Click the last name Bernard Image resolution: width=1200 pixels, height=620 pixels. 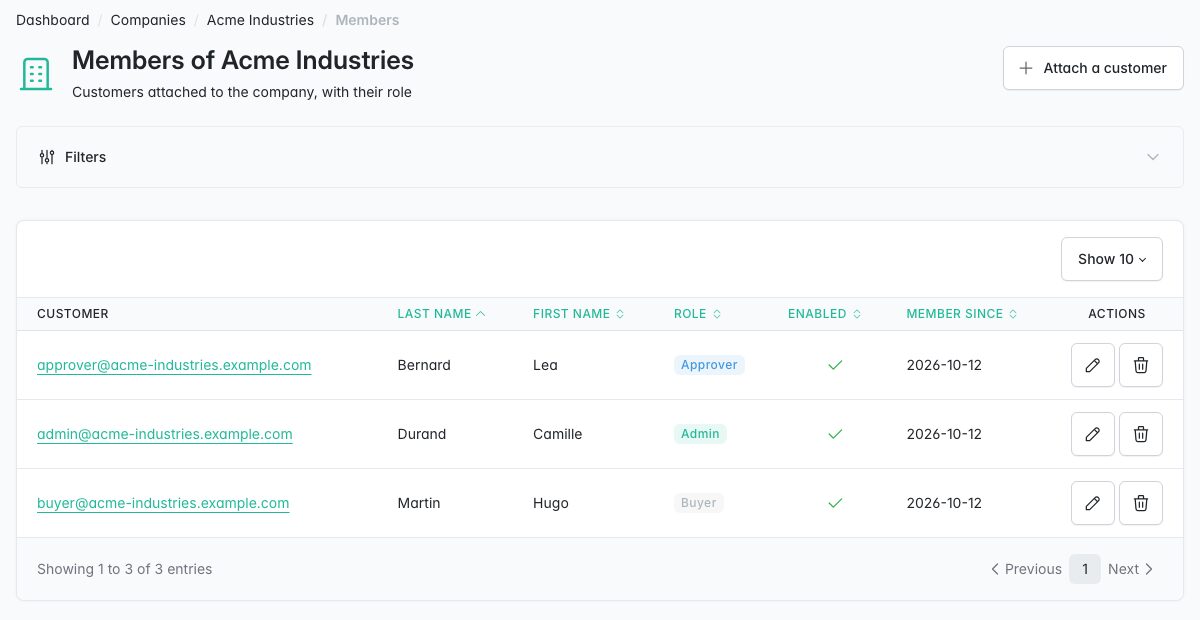coord(424,365)
